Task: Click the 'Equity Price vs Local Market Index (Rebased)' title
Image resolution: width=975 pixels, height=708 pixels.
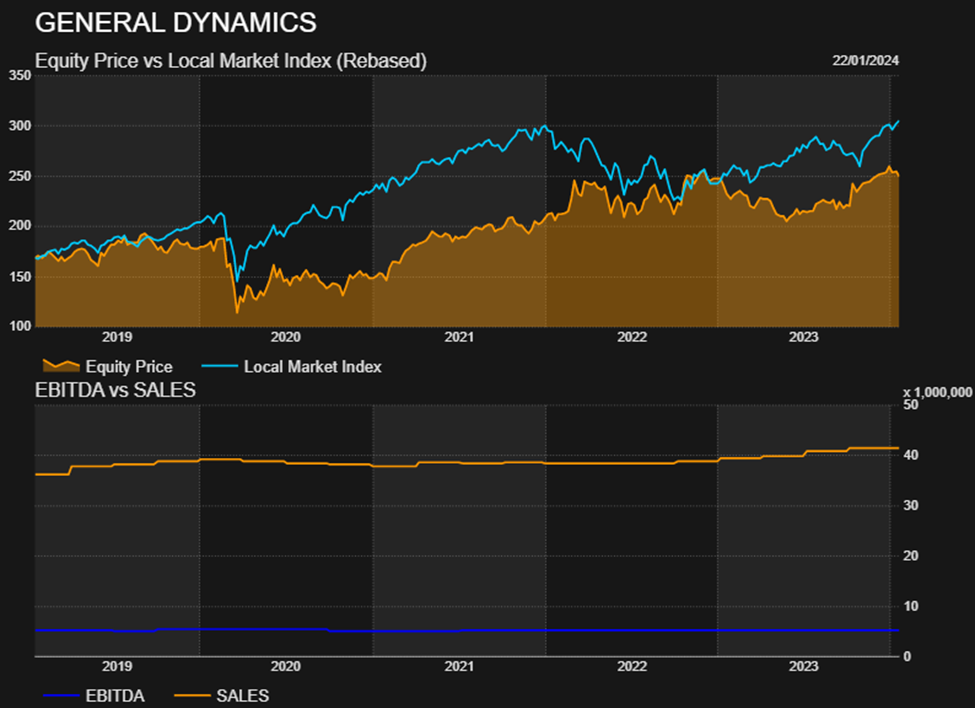Action: 231,61
